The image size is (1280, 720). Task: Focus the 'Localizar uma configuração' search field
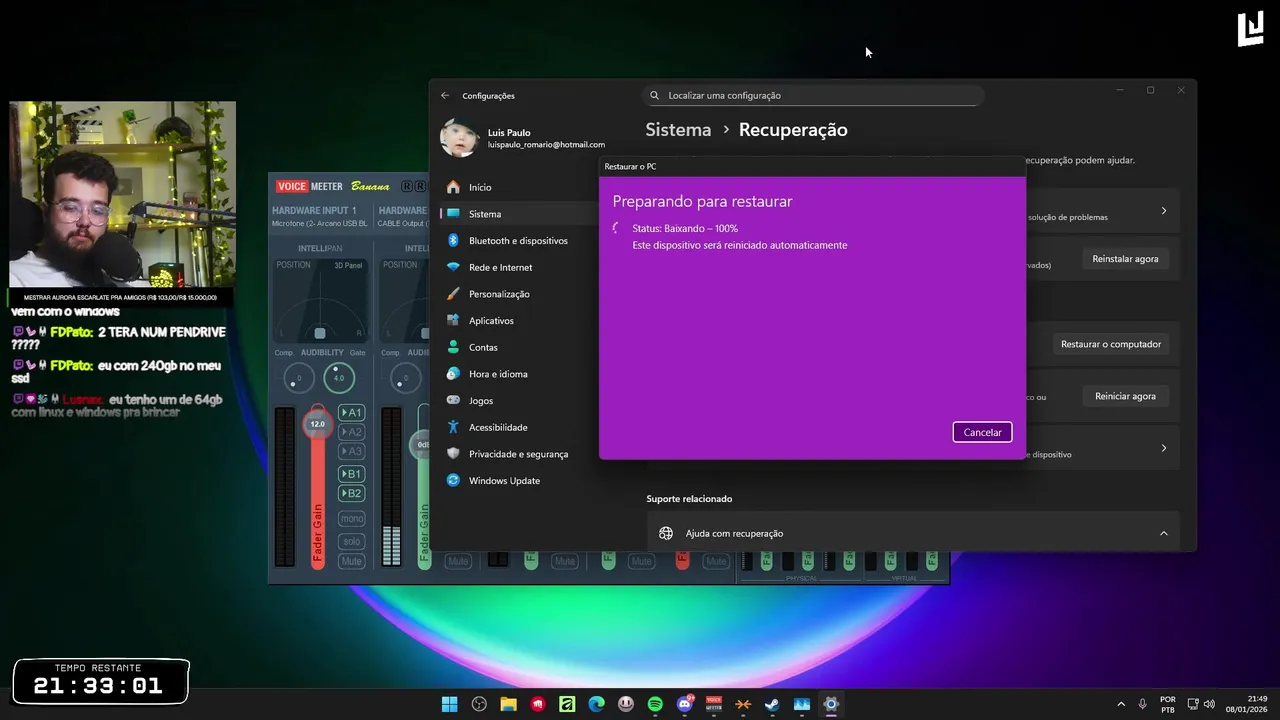coord(813,96)
